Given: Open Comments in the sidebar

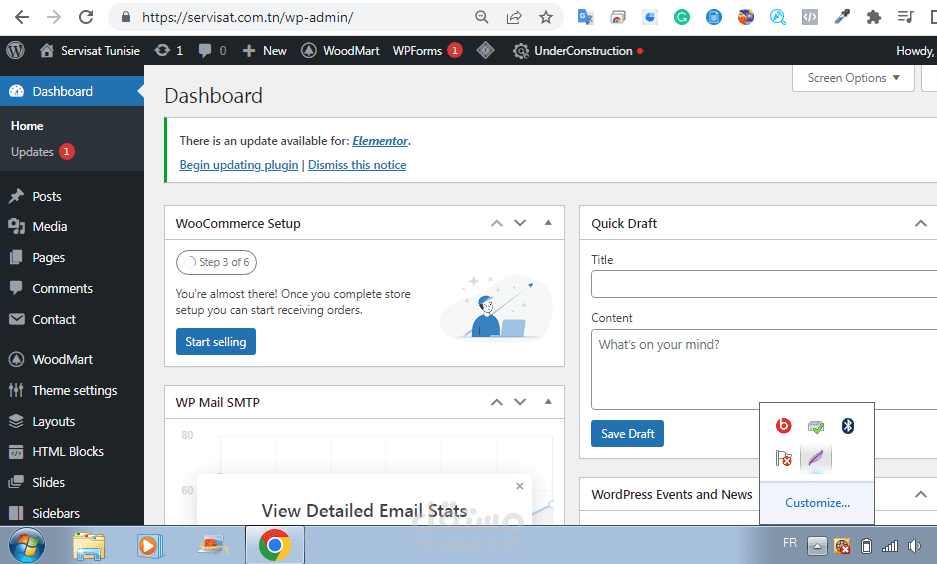Looking at the screenshot, I should [62, 289].
